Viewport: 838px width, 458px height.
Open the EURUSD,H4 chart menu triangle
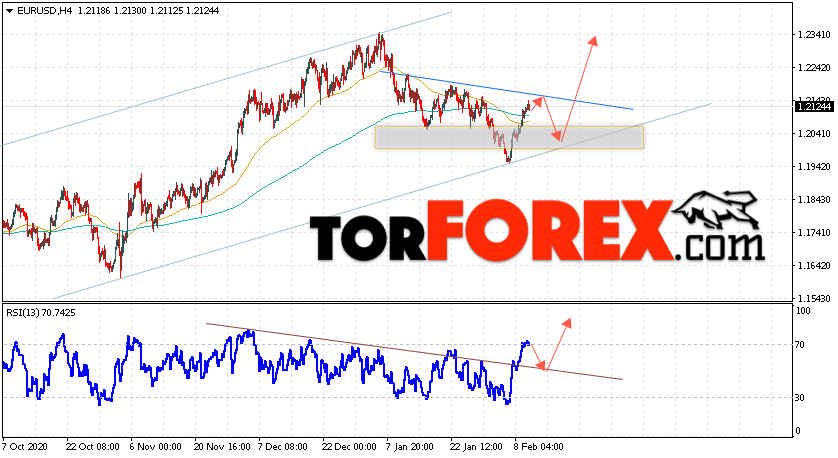pyautogui.click(x=10, y=11)
